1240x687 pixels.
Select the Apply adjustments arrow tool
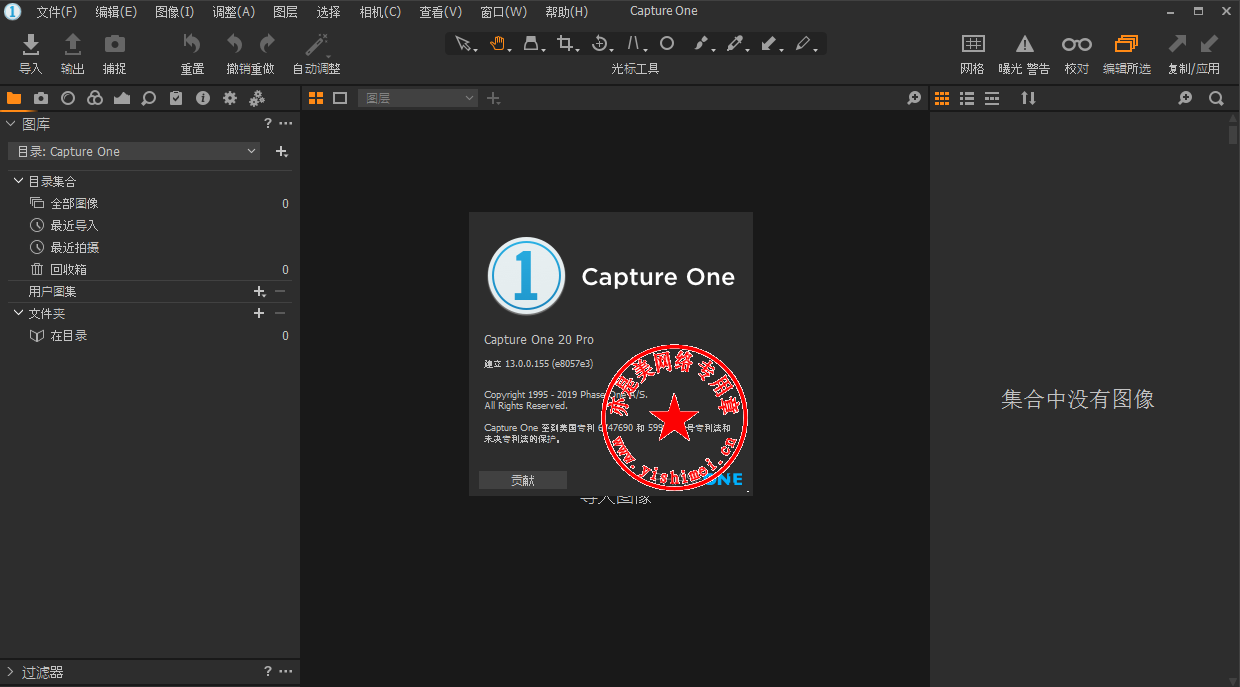(x=769, y=44)
